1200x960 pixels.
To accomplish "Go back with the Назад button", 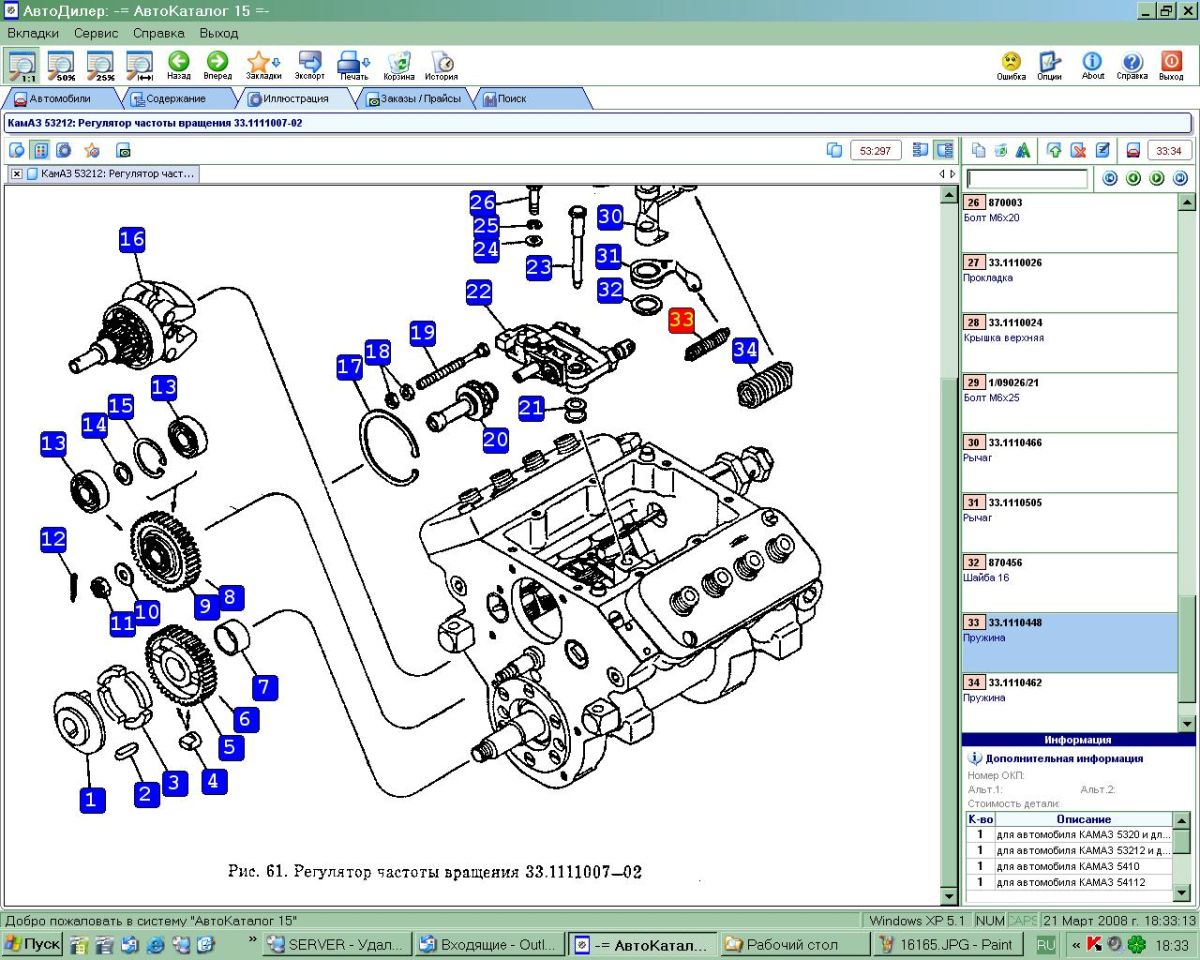I will [x=179, y=64].
